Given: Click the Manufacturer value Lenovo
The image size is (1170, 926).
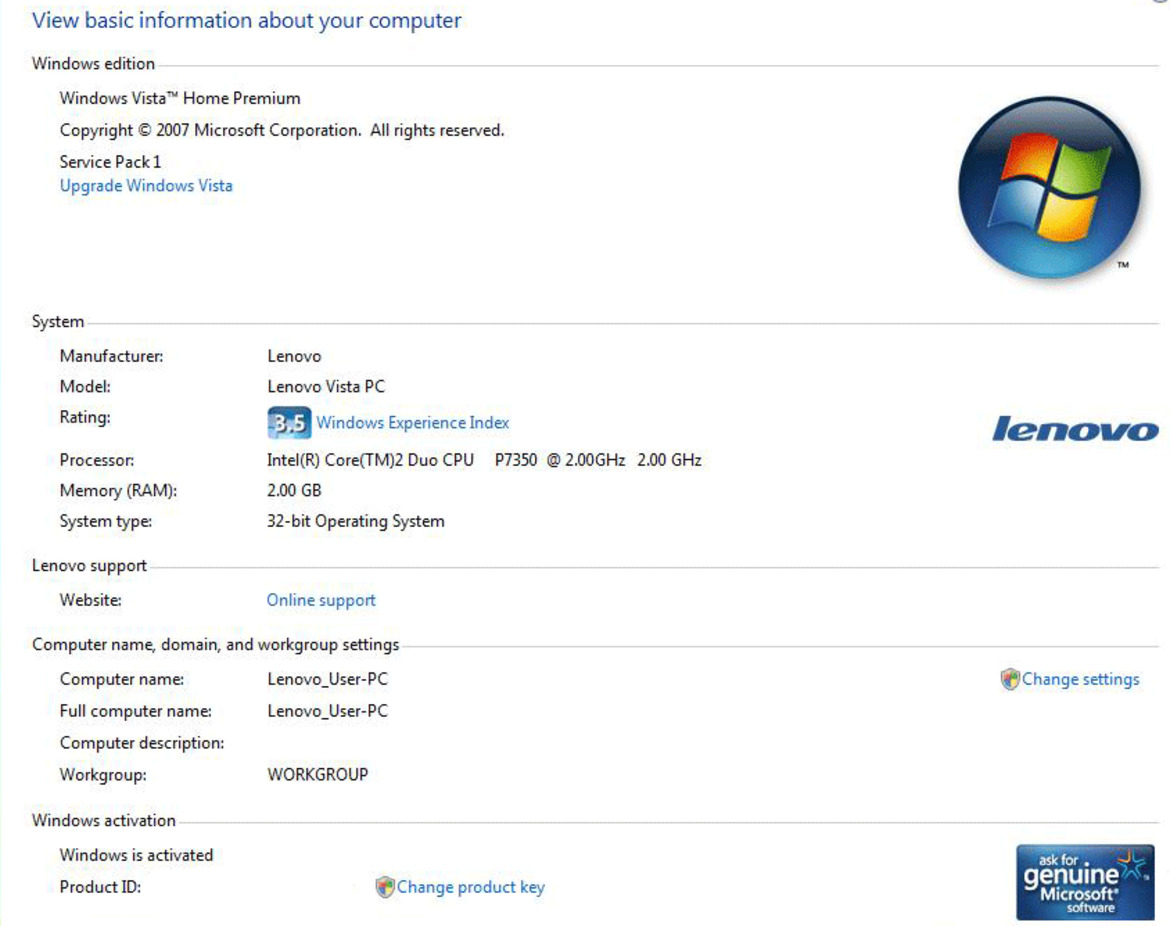Looking at the screenshot, I should click(x=294, y=356).
